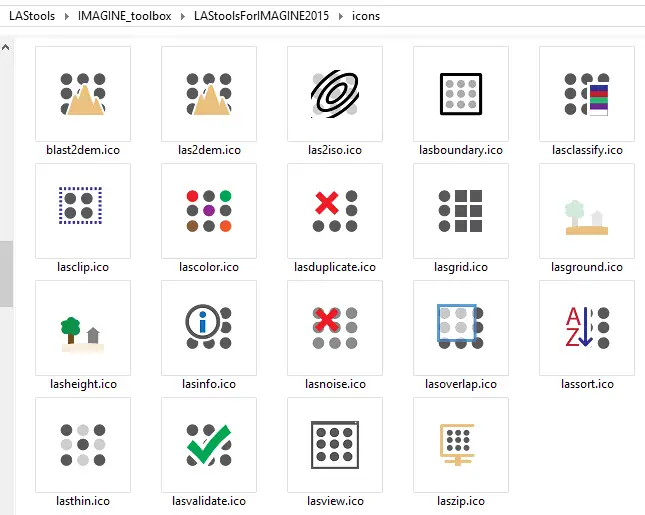Expand the chevron after IMAGINE_toolbox breadcrumb

(x=183, y=16)
